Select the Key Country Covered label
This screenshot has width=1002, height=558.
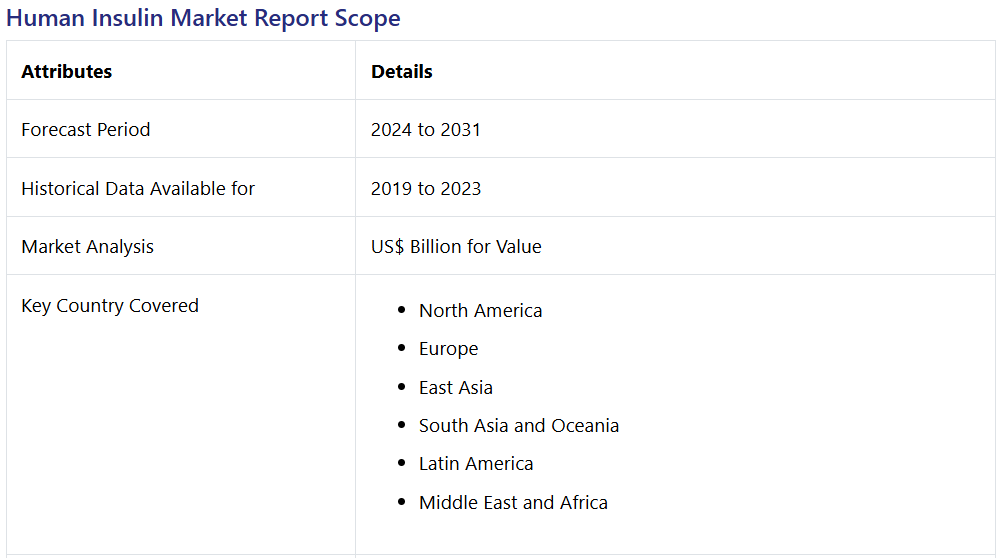110,305
